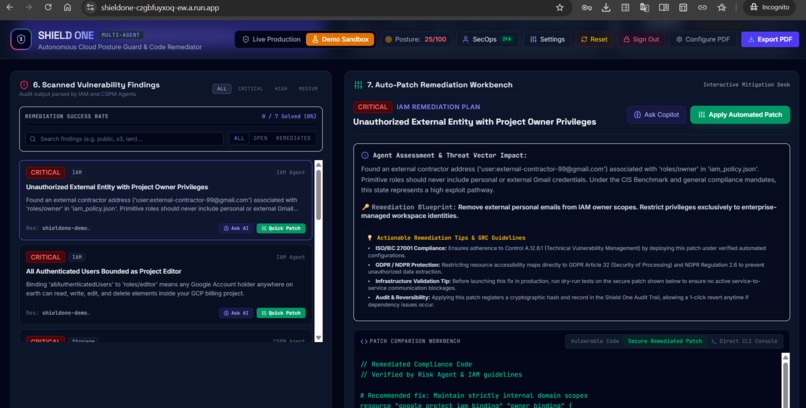Filter findings by MEDIUM severity
The width and height of the screenshot is (806, 408).
(x=308, y=89)
